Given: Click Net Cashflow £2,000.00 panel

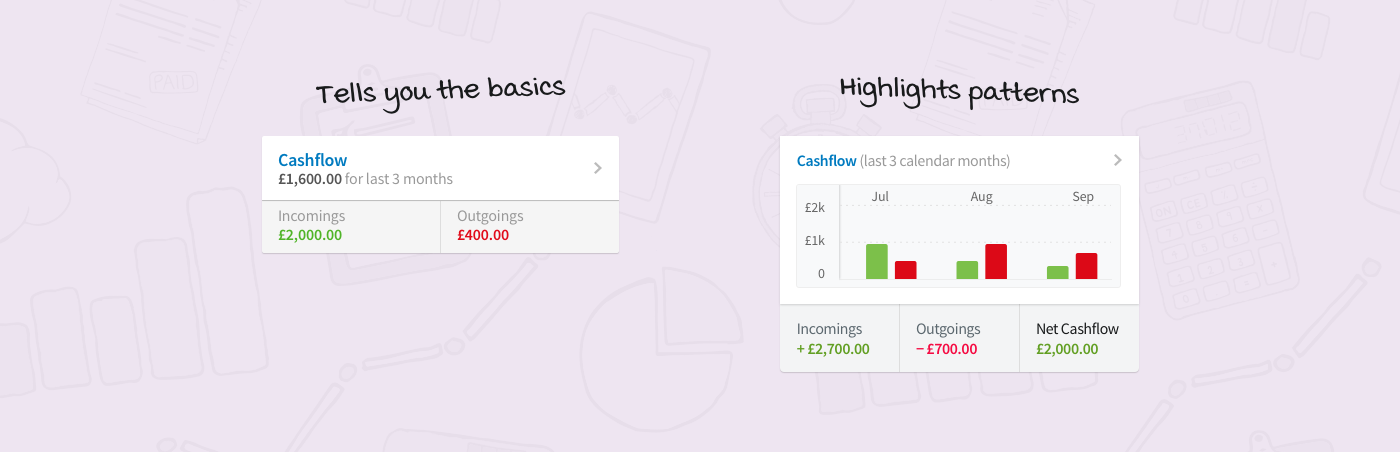Looking at the screenshot, I should click(1078, 339).
